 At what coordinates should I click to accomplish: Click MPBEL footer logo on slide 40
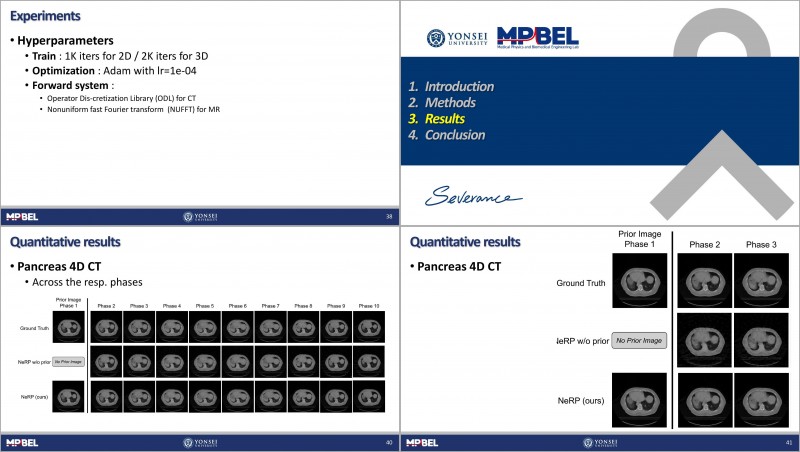[22, 443]
